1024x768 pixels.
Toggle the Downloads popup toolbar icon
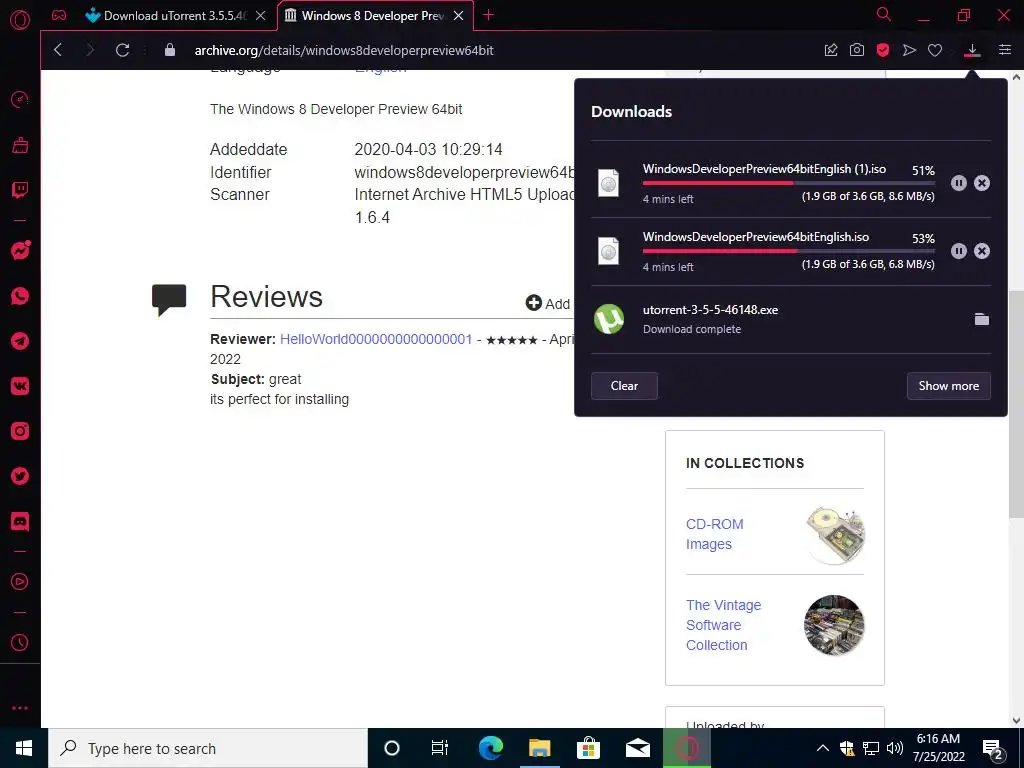click(x=972, y=50)
